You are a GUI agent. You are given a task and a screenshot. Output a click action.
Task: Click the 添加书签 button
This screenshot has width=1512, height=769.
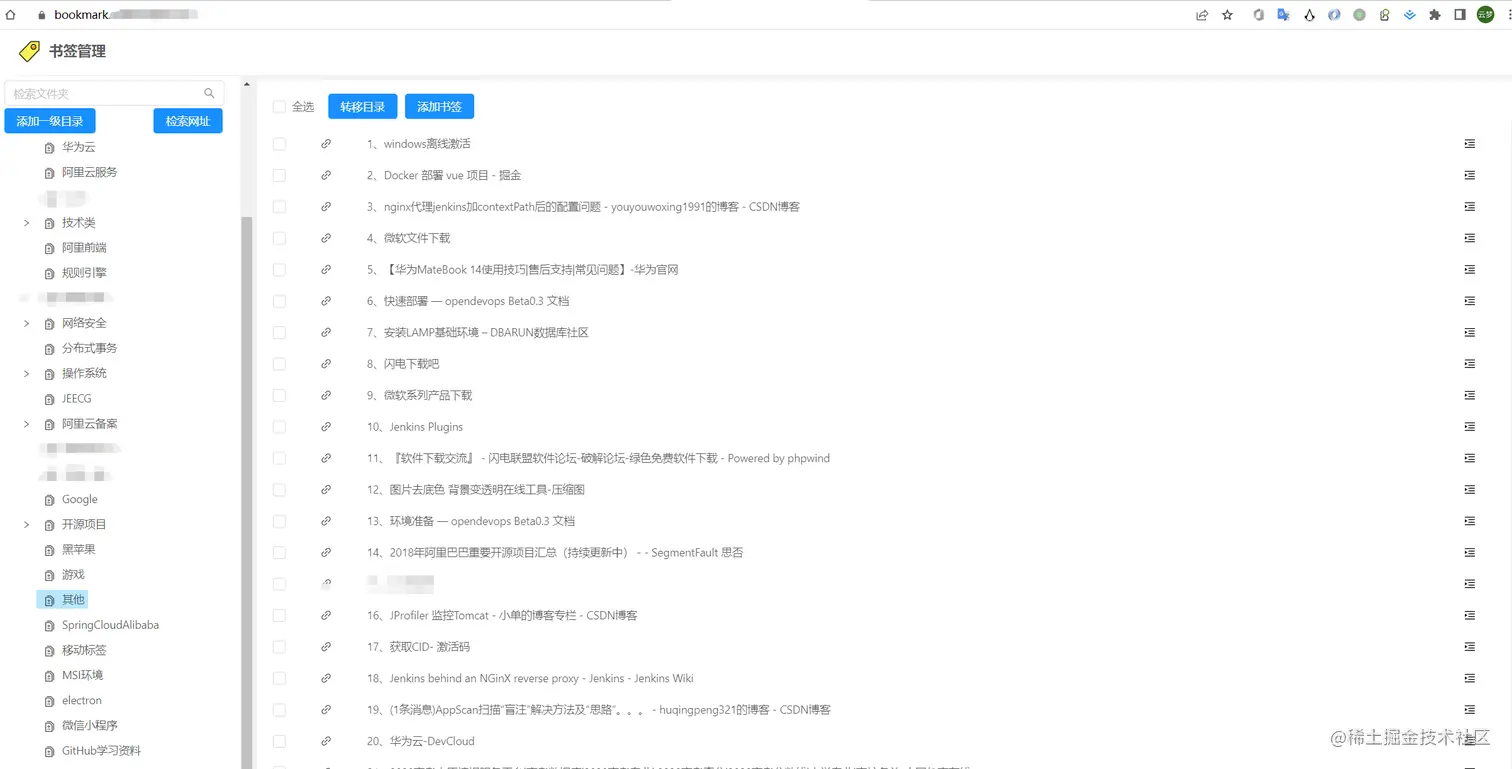point(439,106)
